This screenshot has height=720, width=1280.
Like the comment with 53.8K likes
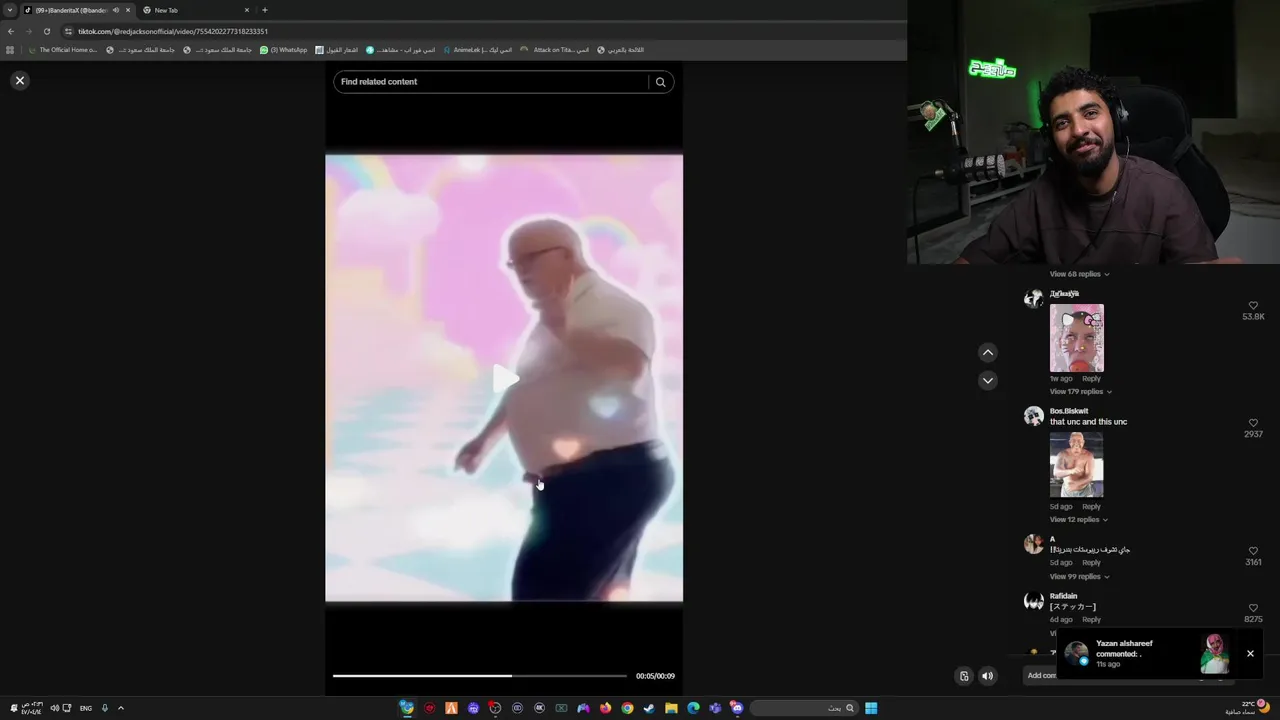click(1253, 306)
